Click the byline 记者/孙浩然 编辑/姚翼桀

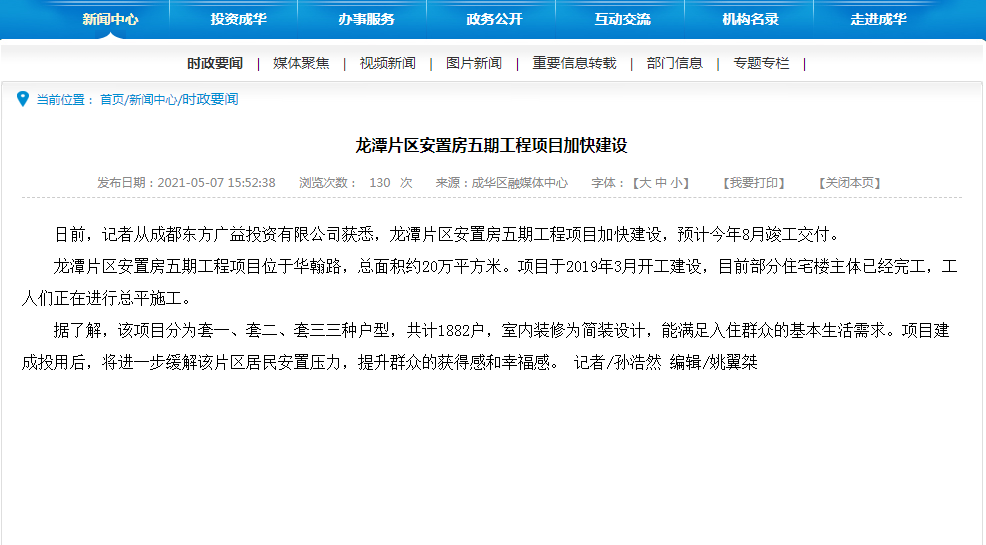(666, 363)
